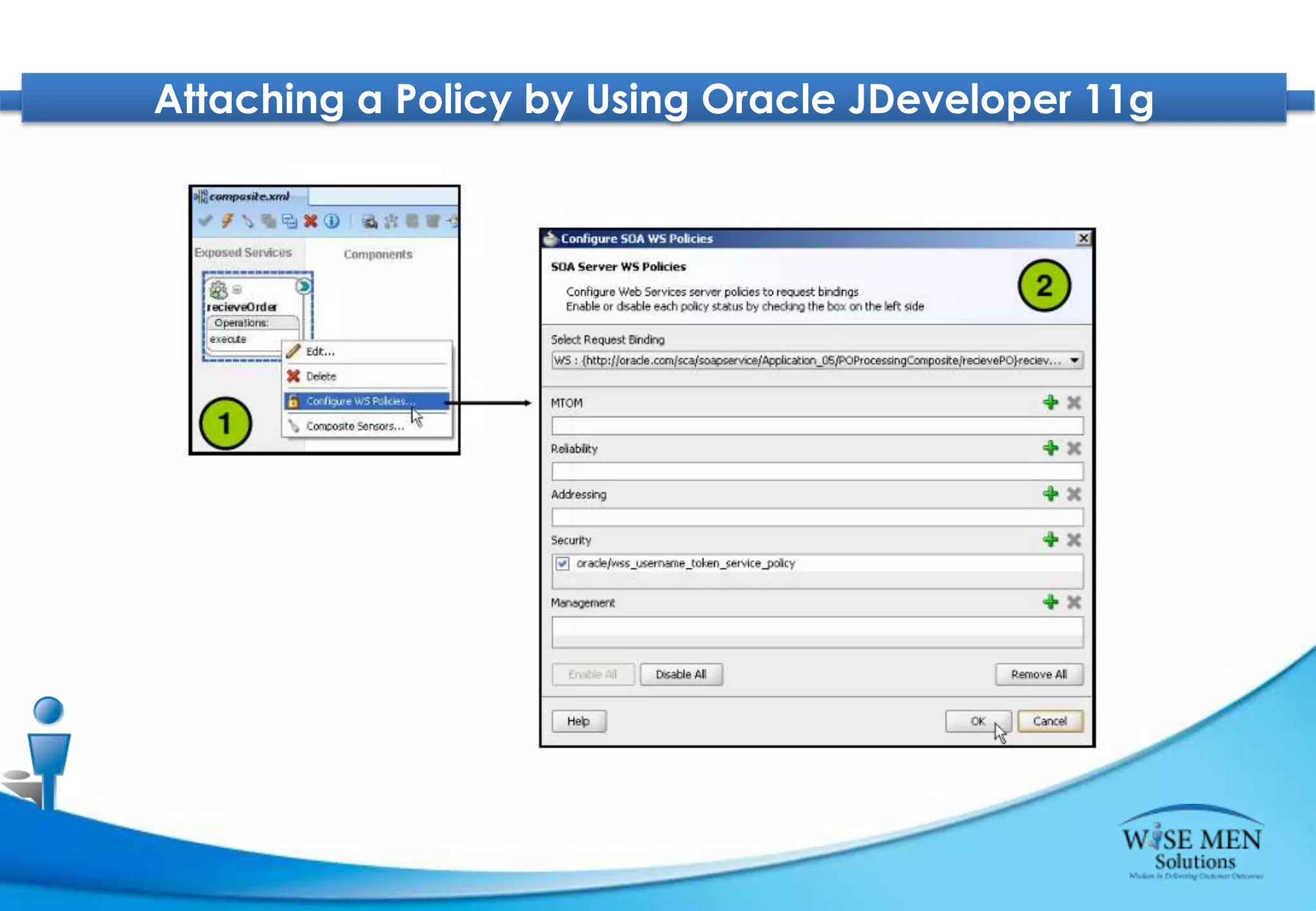This screenshot has height=911, width=1316.
Task: Click the empty Reliability policy list field
Action: [816, 471]
